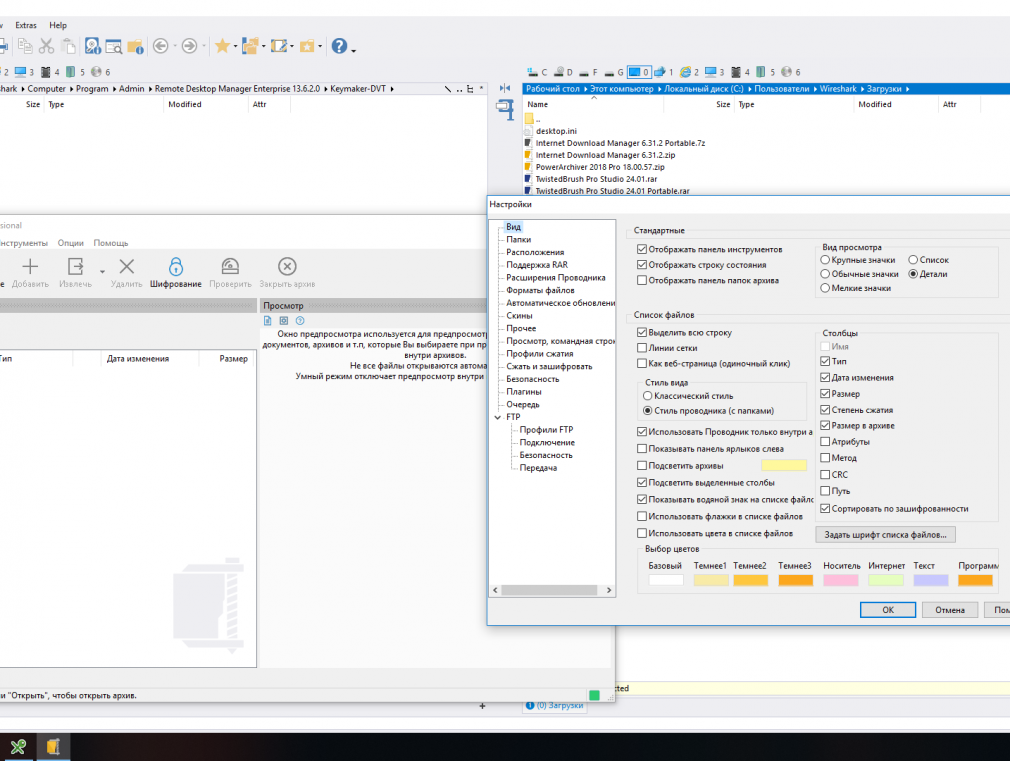The width and height of the screenshot is (1010, 761).
Task: Click the Проверить test archive icon
Action: click(230, 266)
